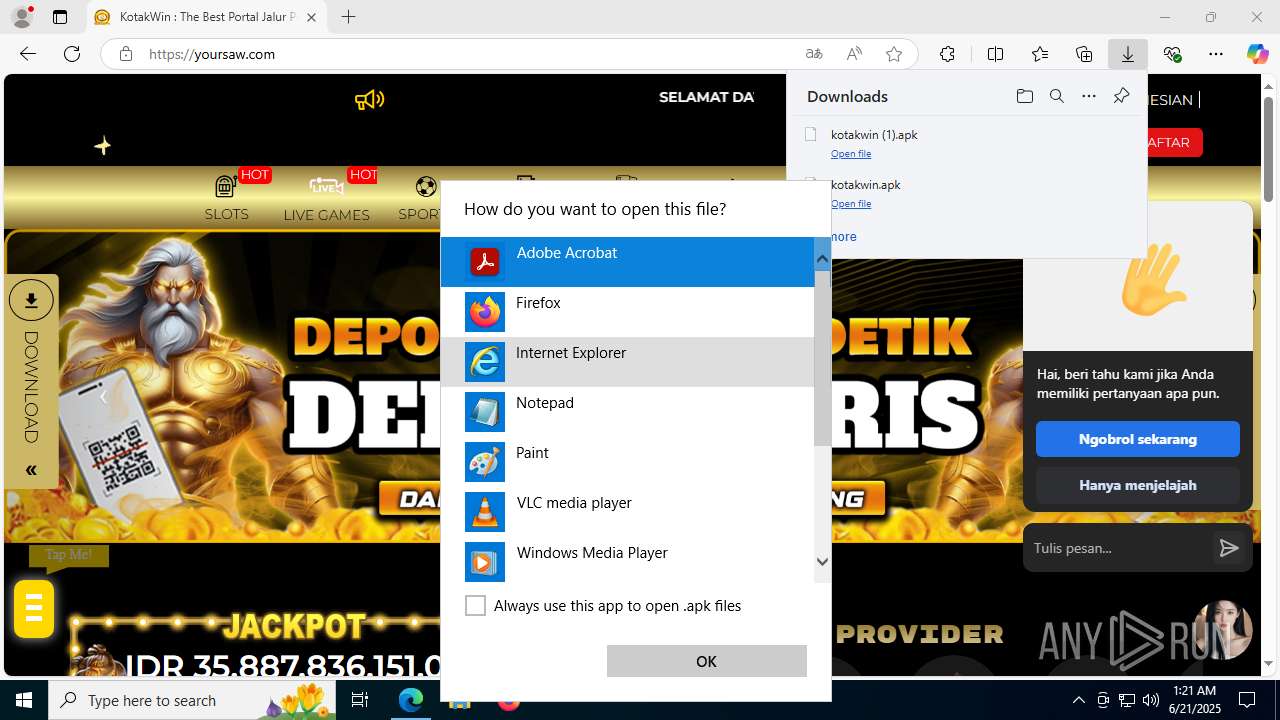Choose Adobe Acrobat to open file
Viewport: 1280px width, 720px height.
[x=627, y=262]
